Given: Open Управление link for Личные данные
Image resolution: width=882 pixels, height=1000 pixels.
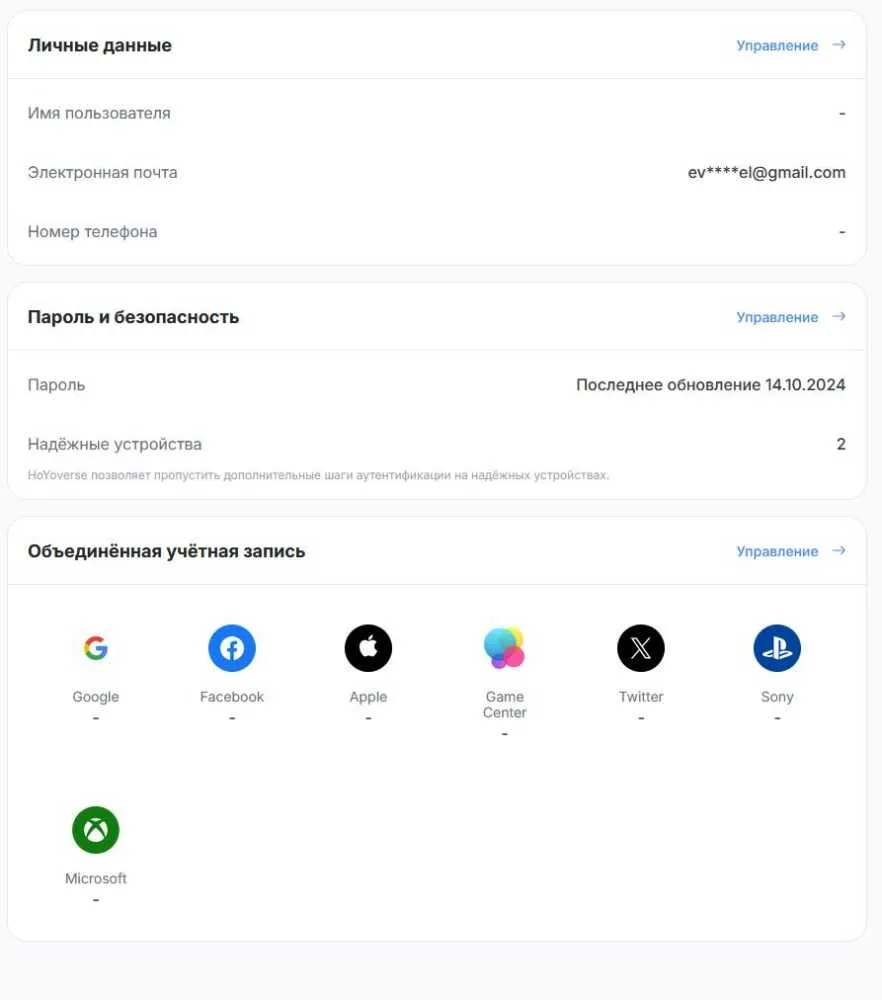Looking at the screenshot, I should (x=777, y=45).
